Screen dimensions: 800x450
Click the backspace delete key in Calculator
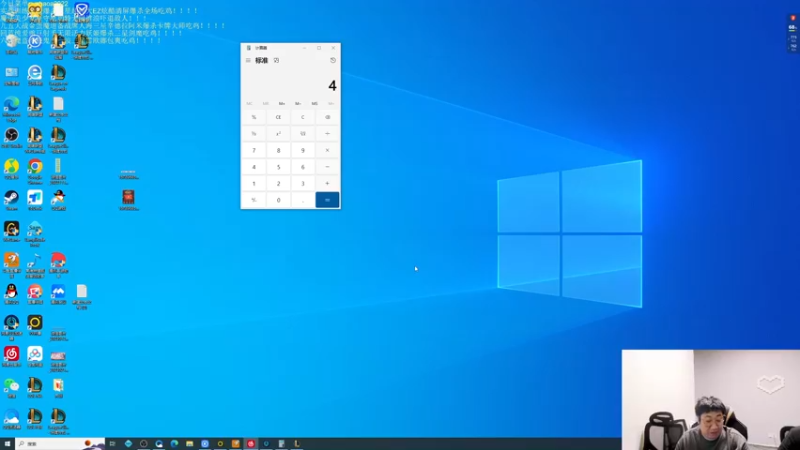(x=328, y=117)
